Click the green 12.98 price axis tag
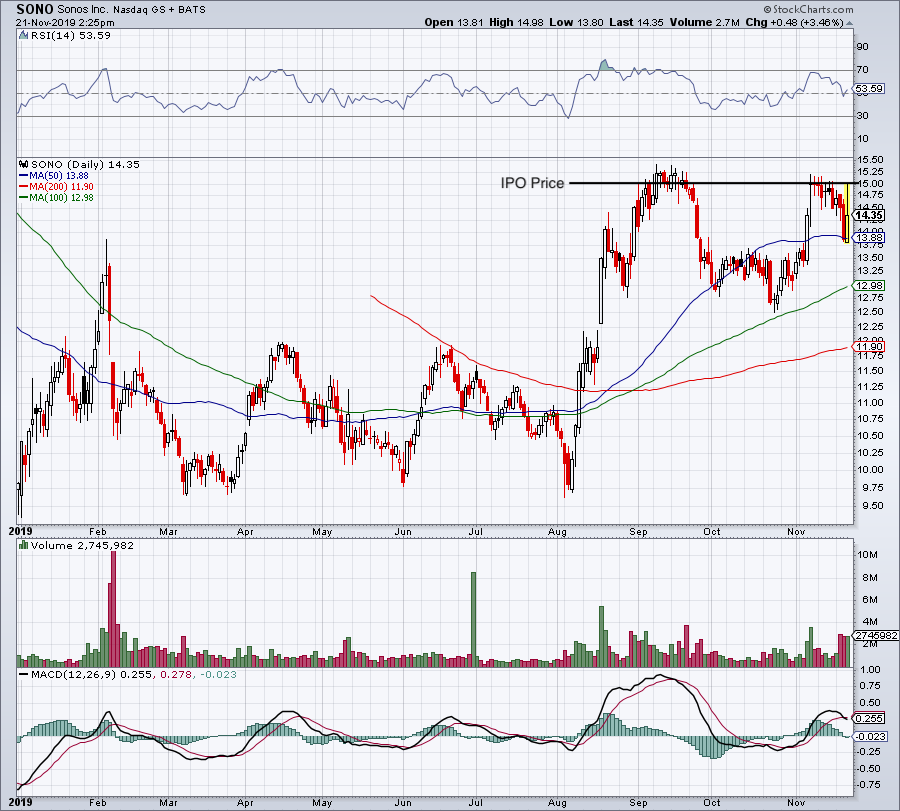The height and width of the screenshot is (811, 900). [869, 285]
